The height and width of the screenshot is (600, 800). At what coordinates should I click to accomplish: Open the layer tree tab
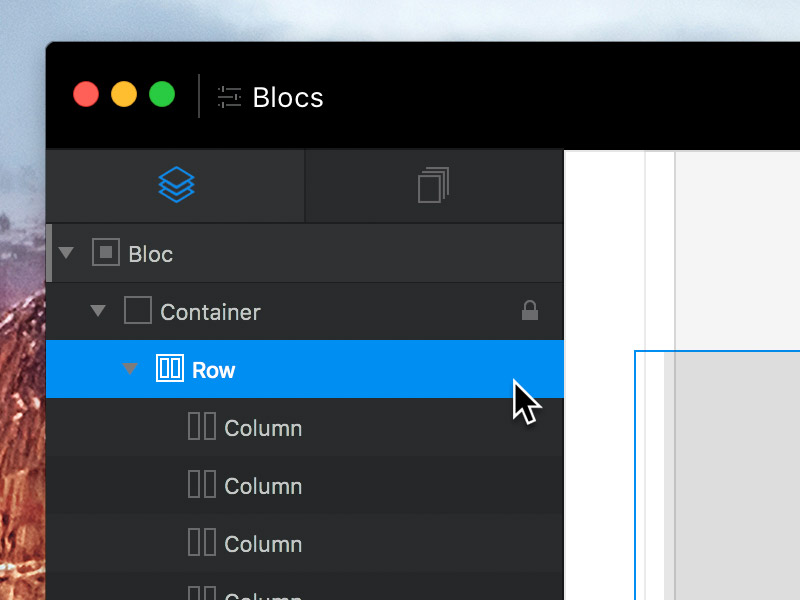176,185
